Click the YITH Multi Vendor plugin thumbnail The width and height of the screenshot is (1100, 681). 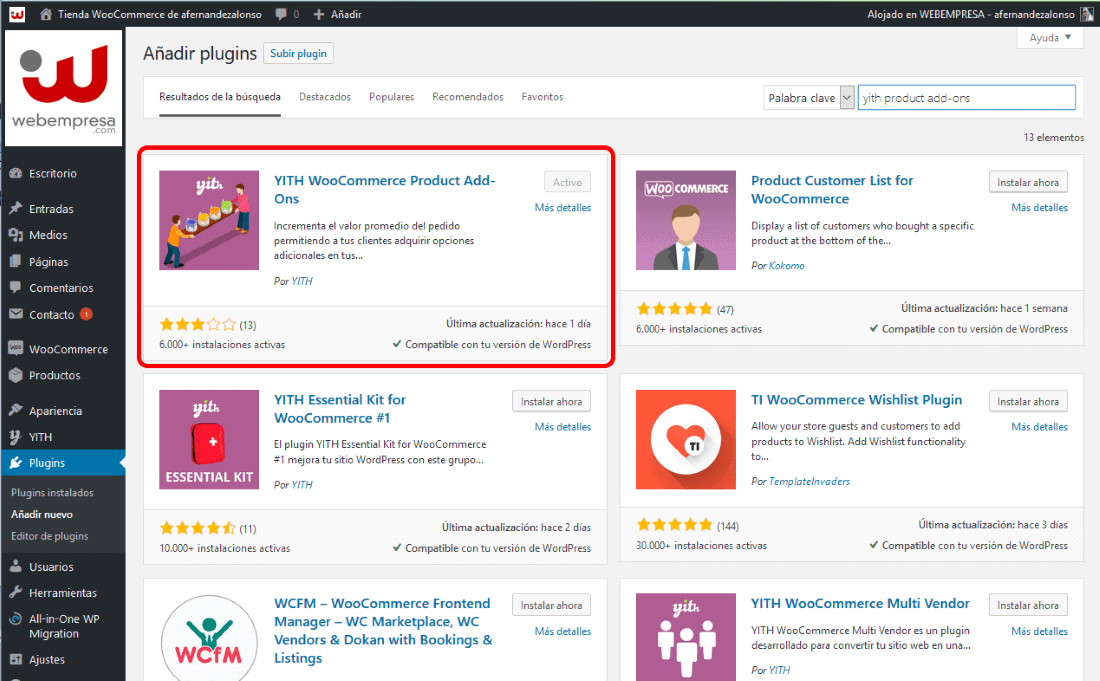686,637
